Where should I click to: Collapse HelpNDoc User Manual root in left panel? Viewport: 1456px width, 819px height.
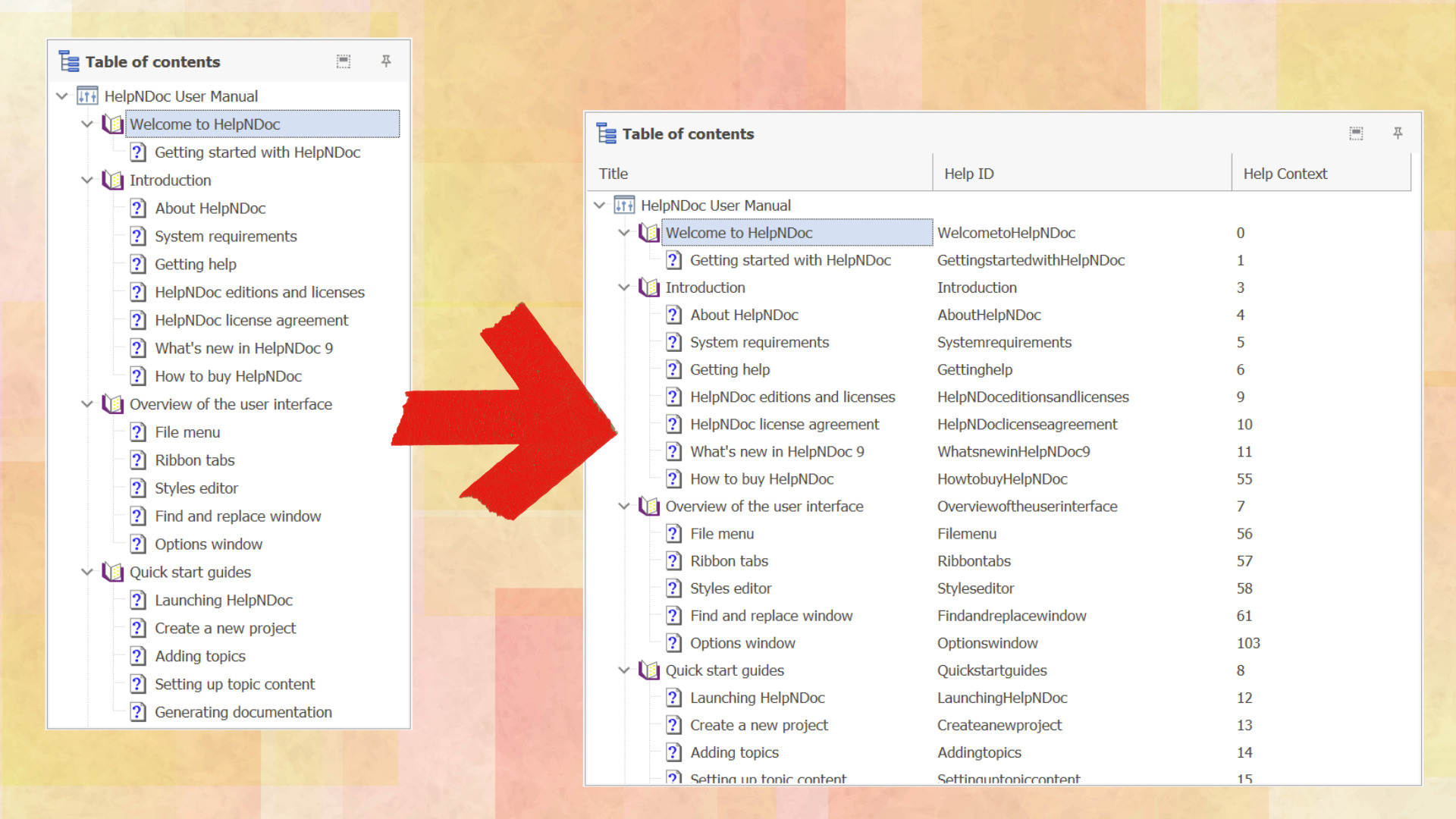62,96
